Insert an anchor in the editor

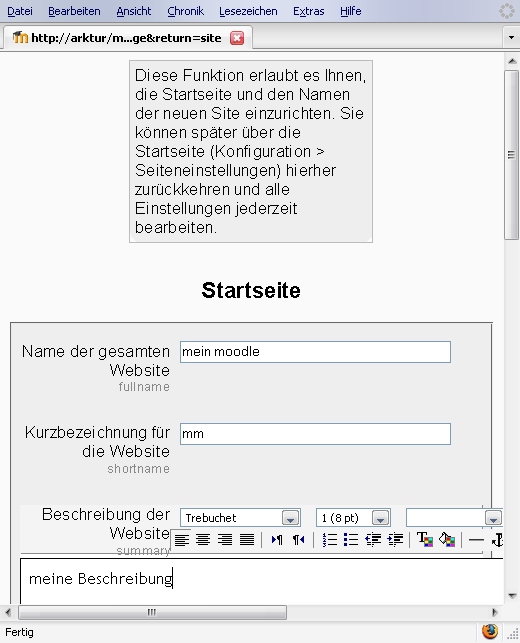coord(497,540)
